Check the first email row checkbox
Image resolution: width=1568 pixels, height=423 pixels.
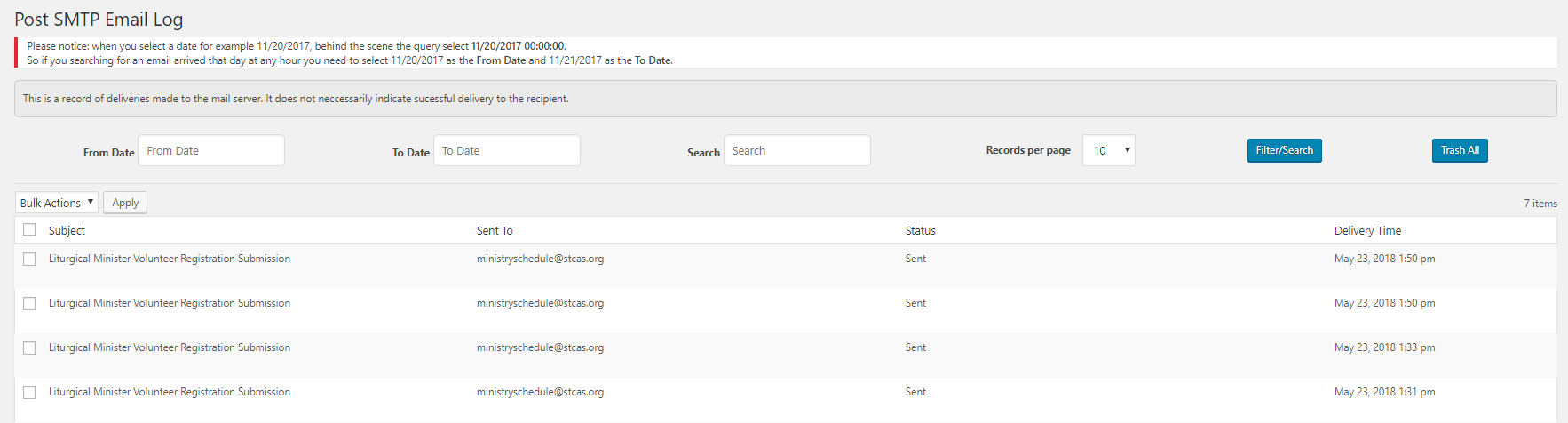[x=29, y=259]
